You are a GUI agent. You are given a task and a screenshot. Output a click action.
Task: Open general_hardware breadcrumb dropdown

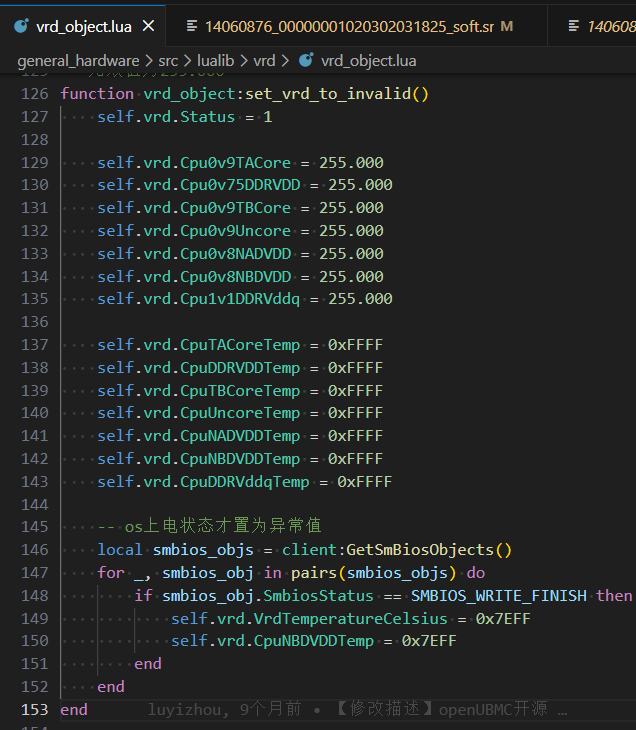tap(78, 61)
